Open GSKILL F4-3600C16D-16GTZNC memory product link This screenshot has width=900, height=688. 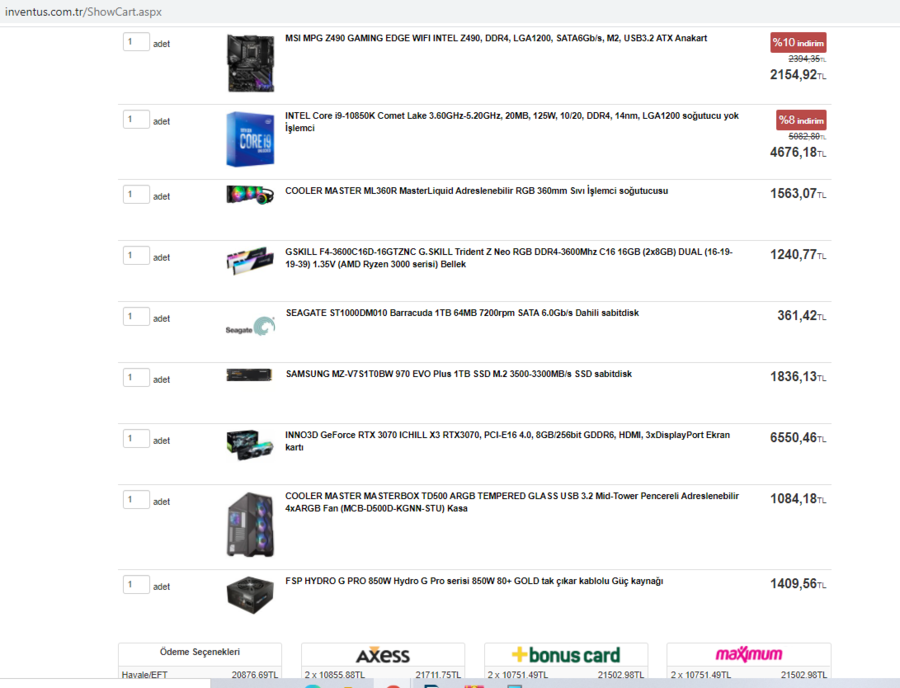(x=509, y=258)
